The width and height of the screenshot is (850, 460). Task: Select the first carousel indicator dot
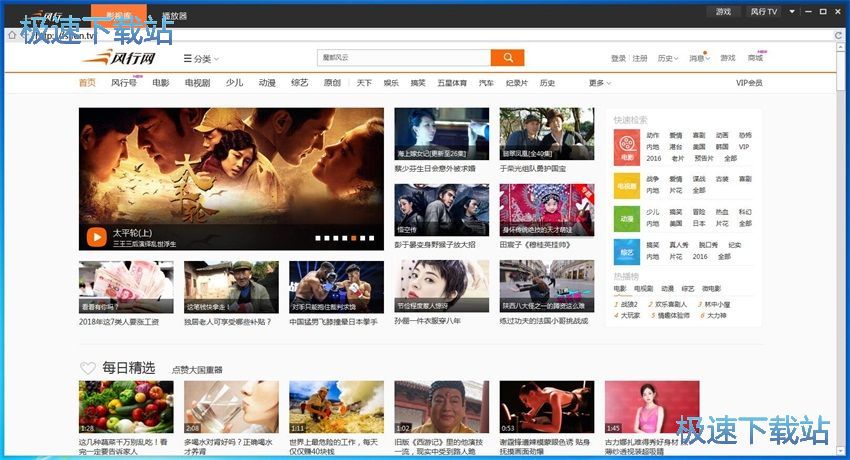click(x=318, y=238)
